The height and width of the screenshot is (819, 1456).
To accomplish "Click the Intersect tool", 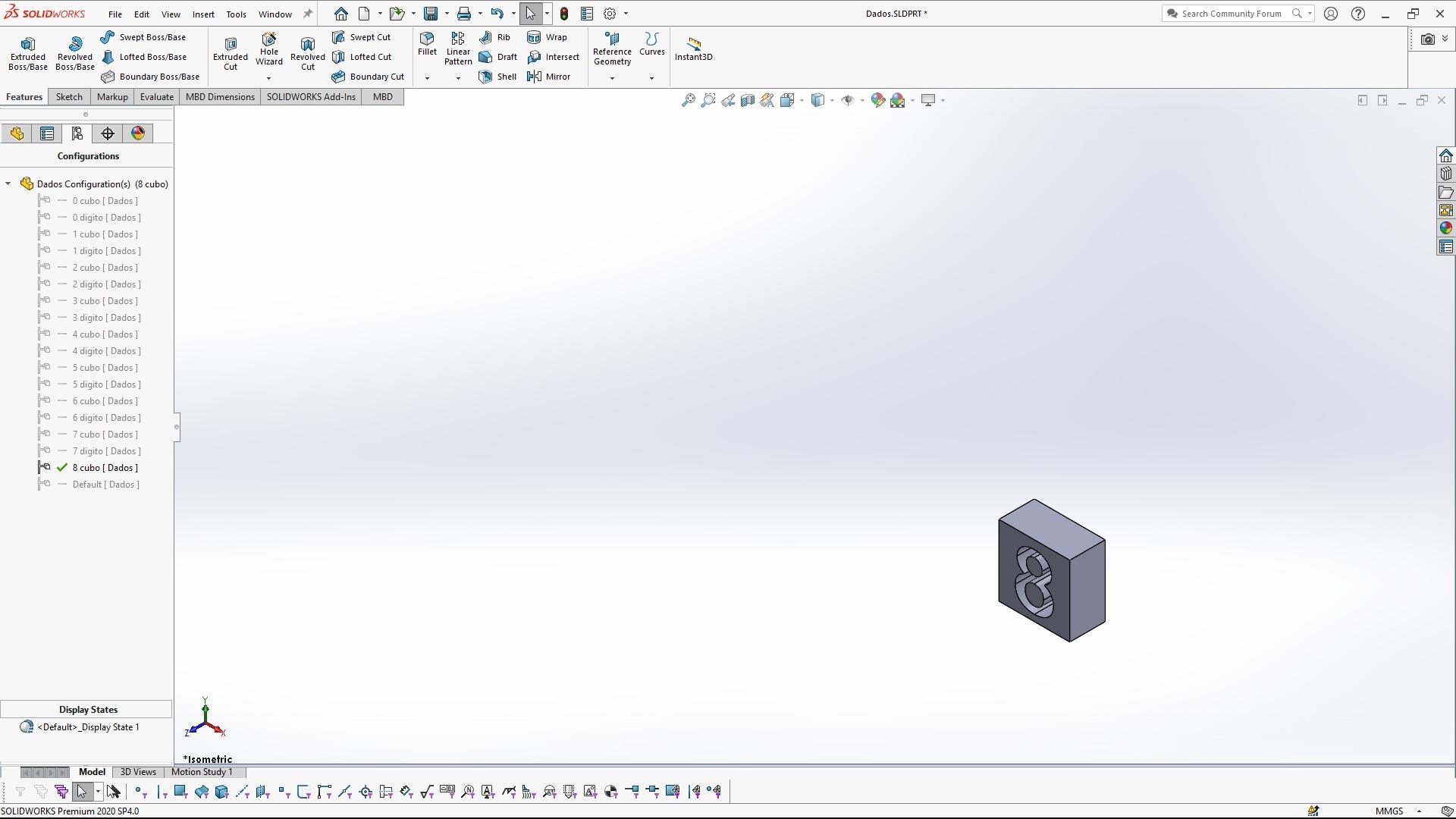I will 553,57.
